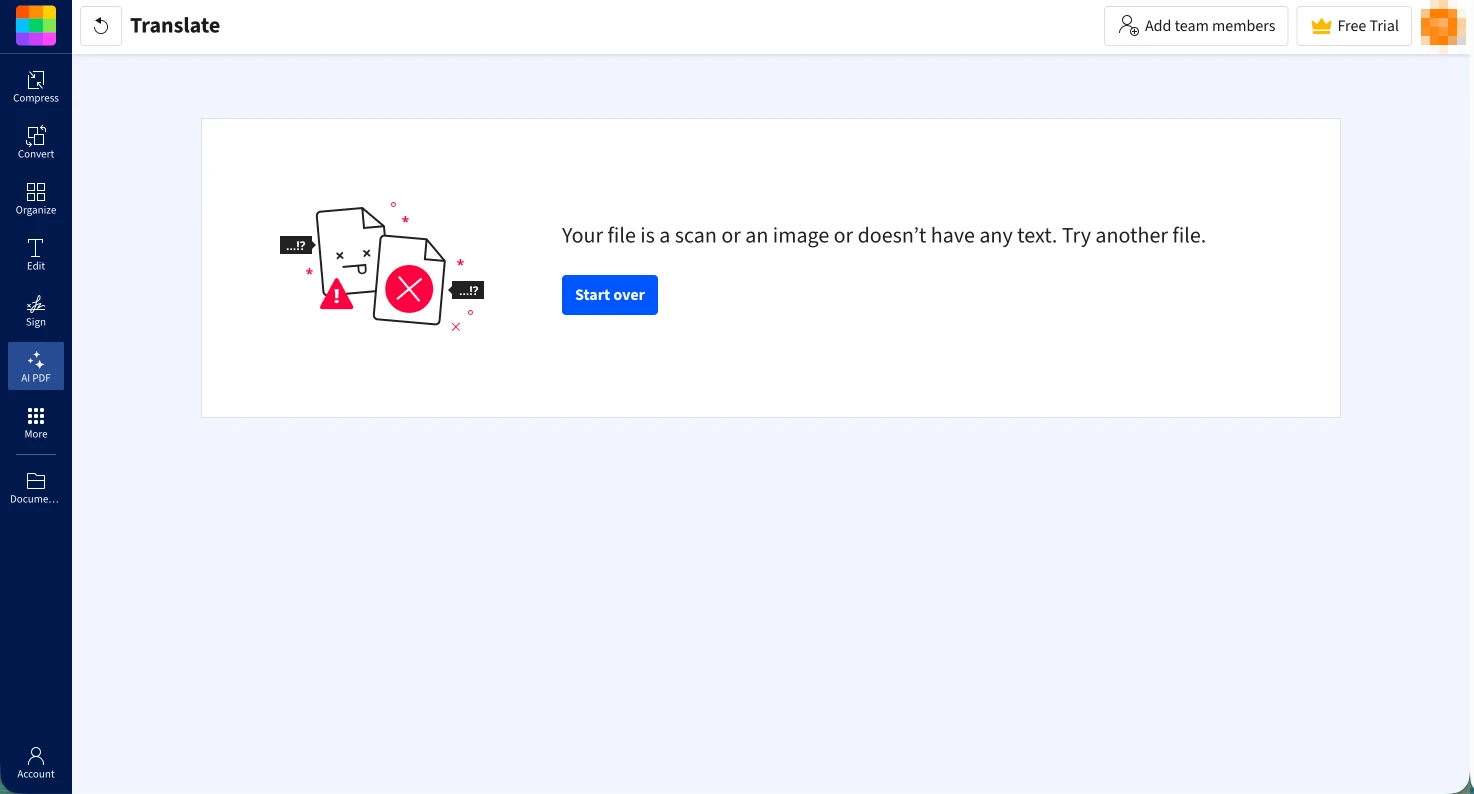This screenshot has height=794, width=1474.
Task: Open the Account menu at sidebar bottom
Action: point(36,762)
